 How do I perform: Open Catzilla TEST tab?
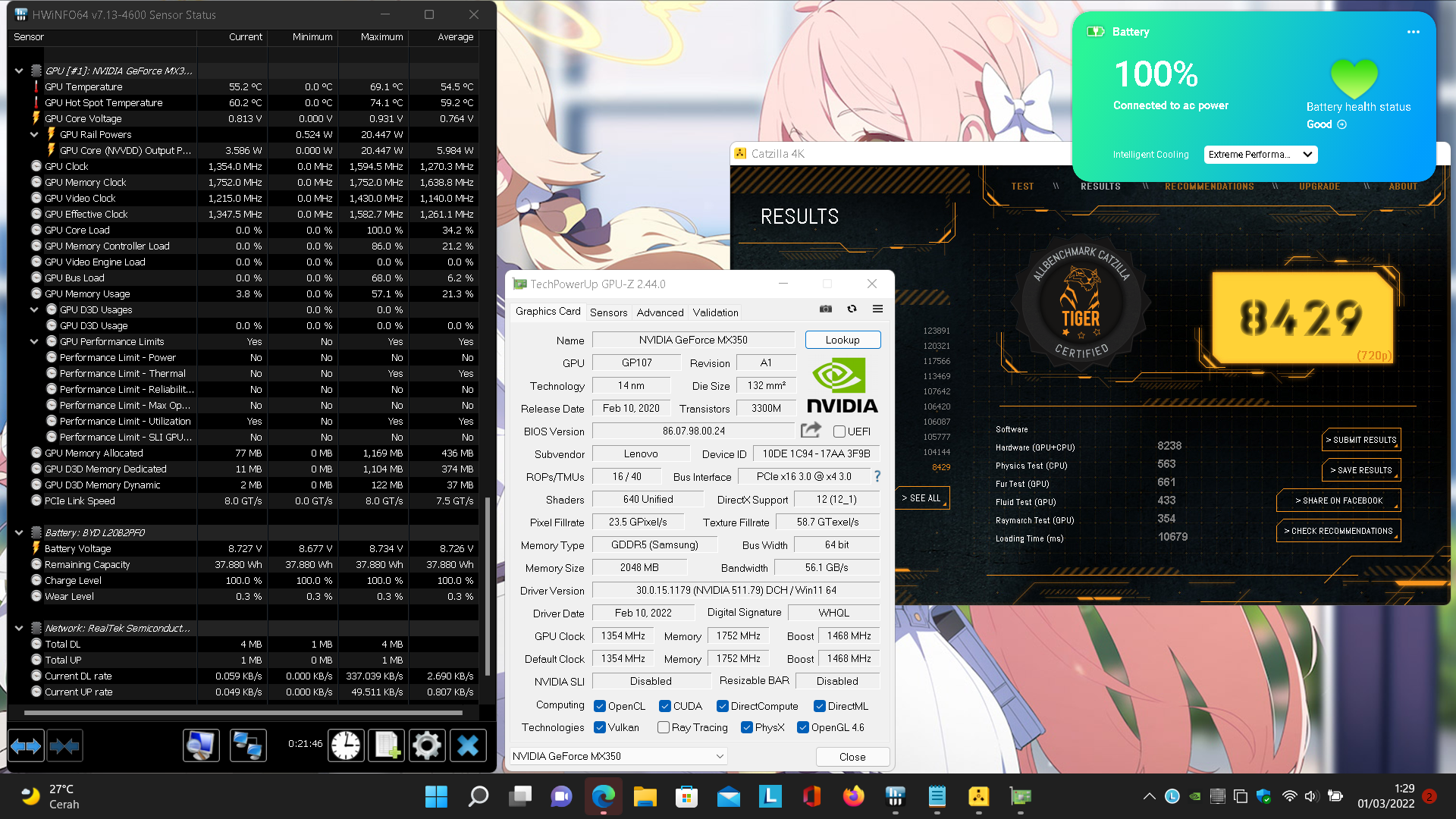tap(1022, 187)
